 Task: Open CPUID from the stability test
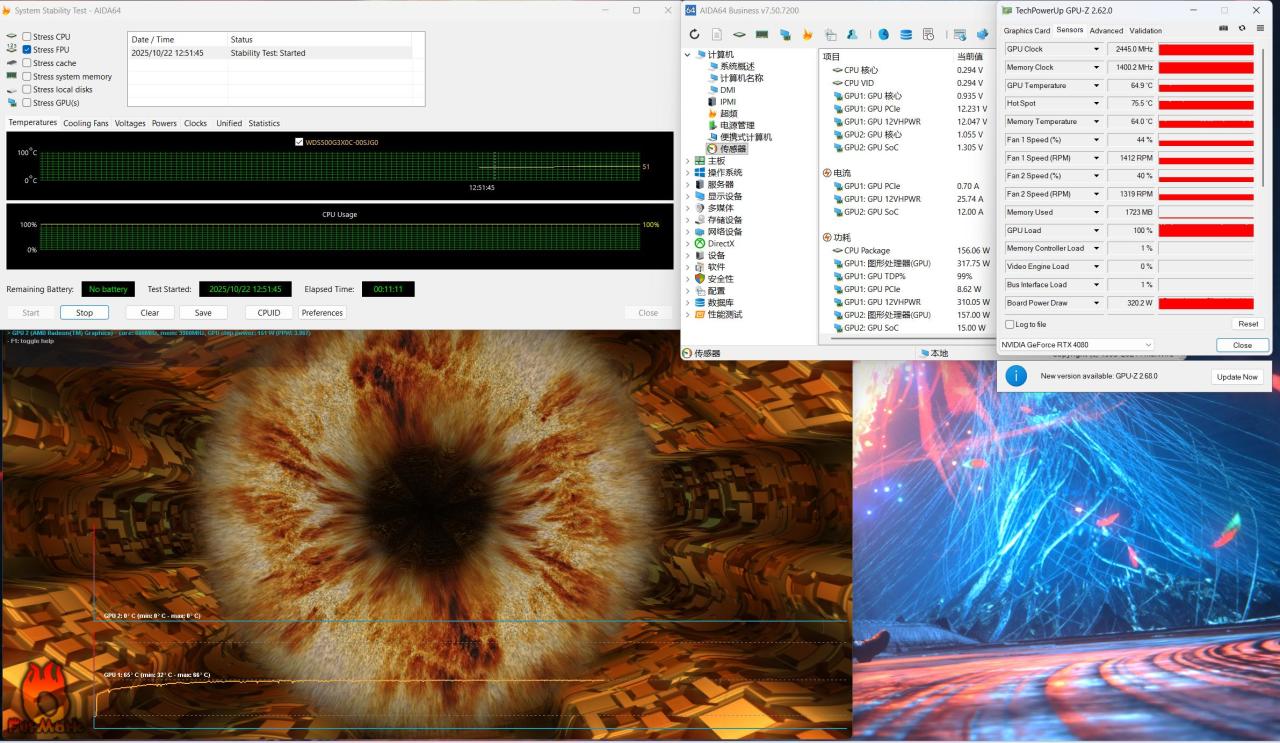click(x=269, y=313)
